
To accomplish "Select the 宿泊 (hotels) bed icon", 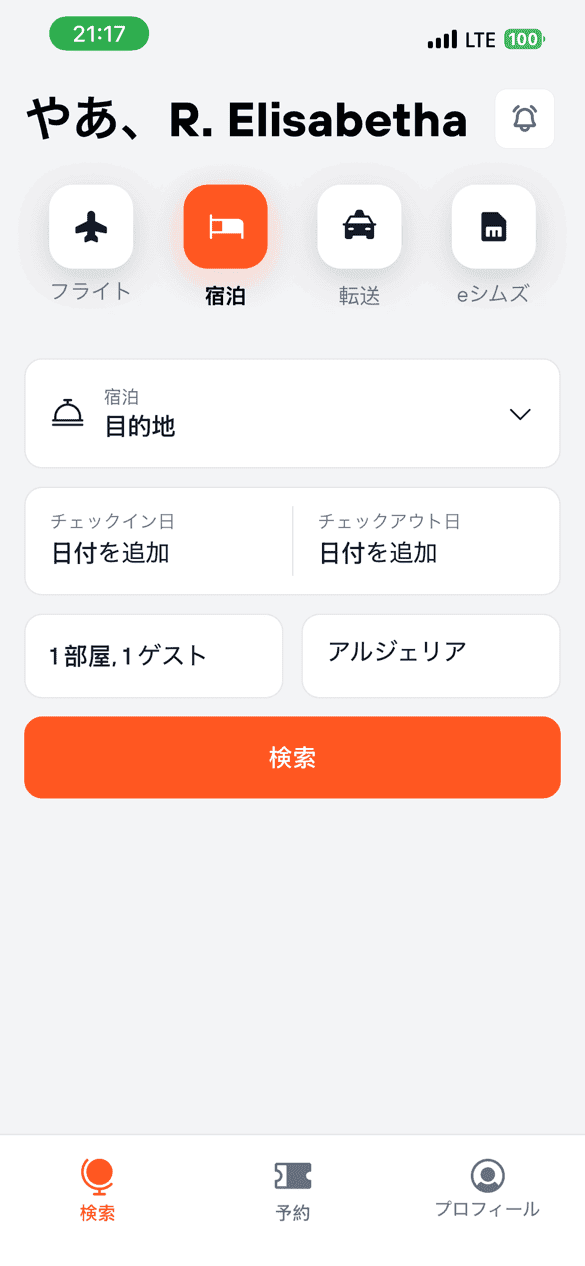I will pos(225,227).
